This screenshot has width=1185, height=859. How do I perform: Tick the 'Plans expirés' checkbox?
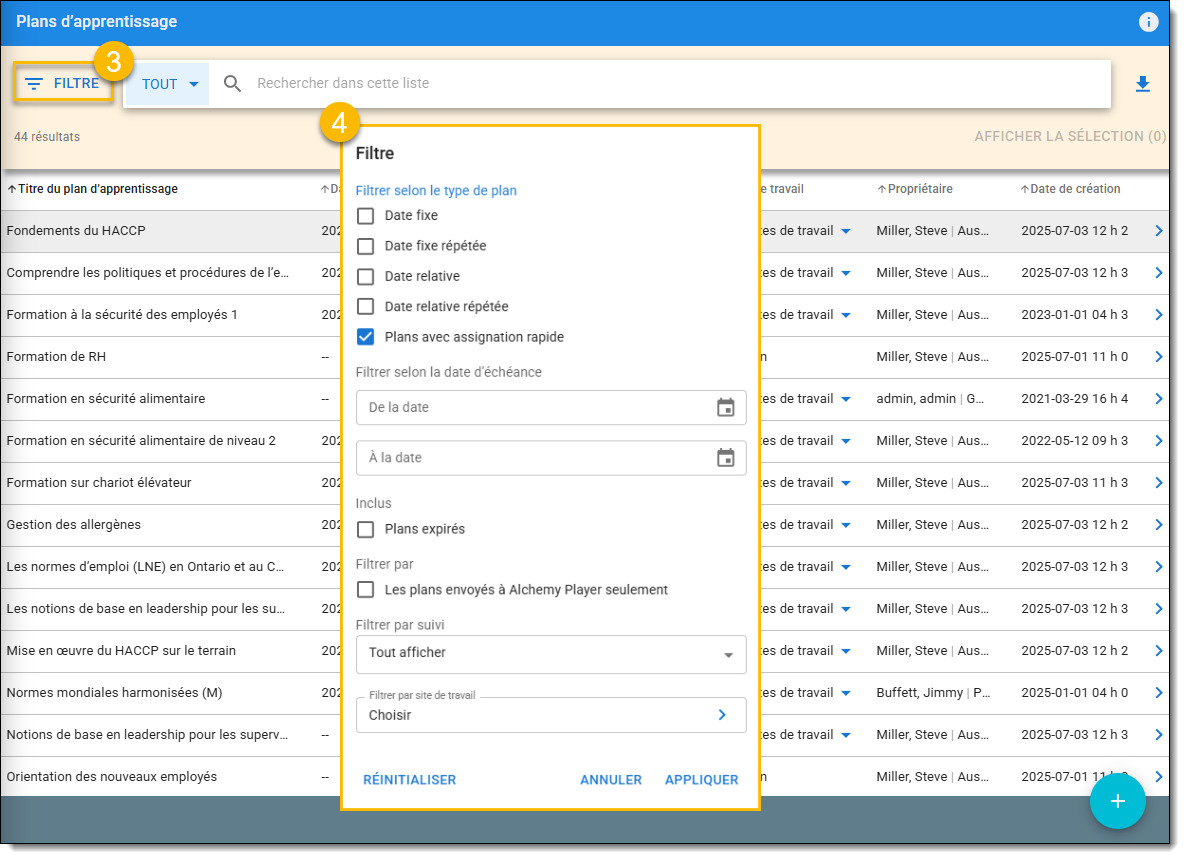tap(366, 530)
